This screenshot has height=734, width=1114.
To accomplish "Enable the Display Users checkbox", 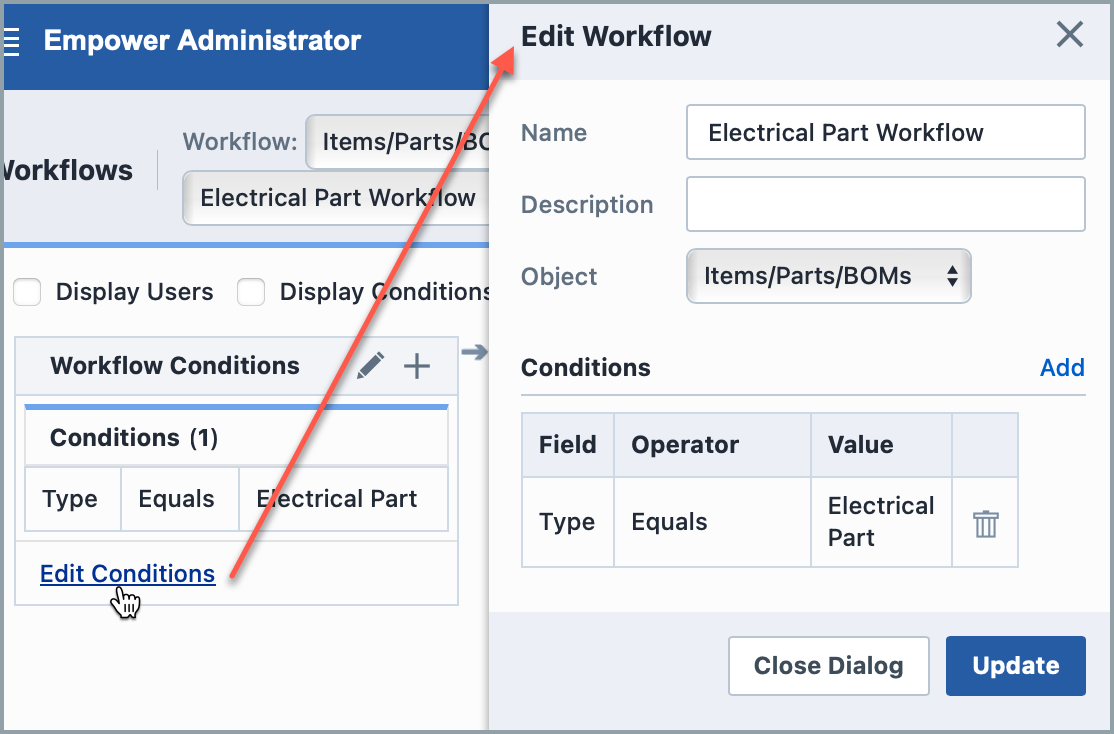I will pyautogui.click(x=27, y=292).
